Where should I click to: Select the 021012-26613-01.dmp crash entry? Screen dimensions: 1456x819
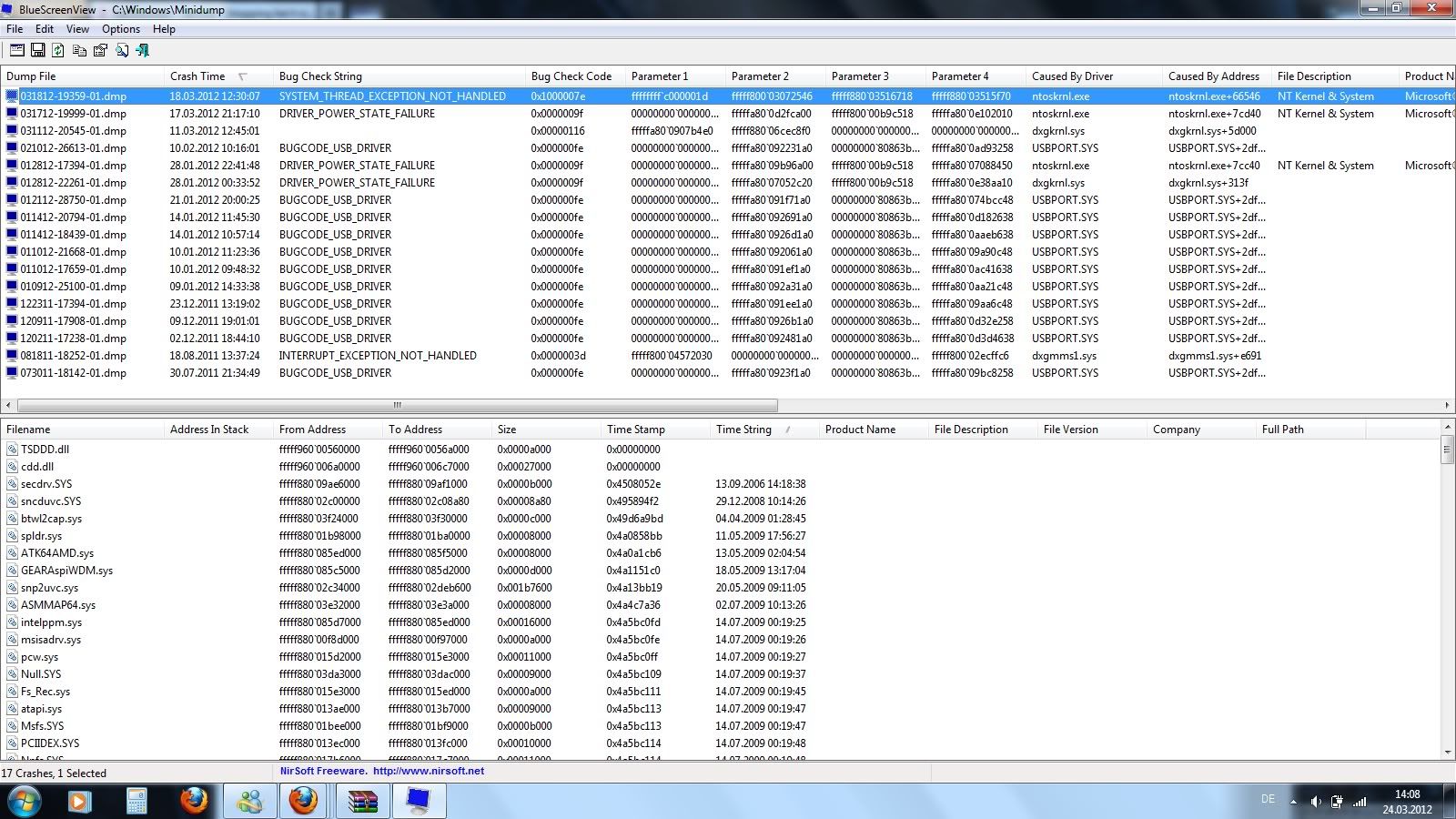point(728,148)
